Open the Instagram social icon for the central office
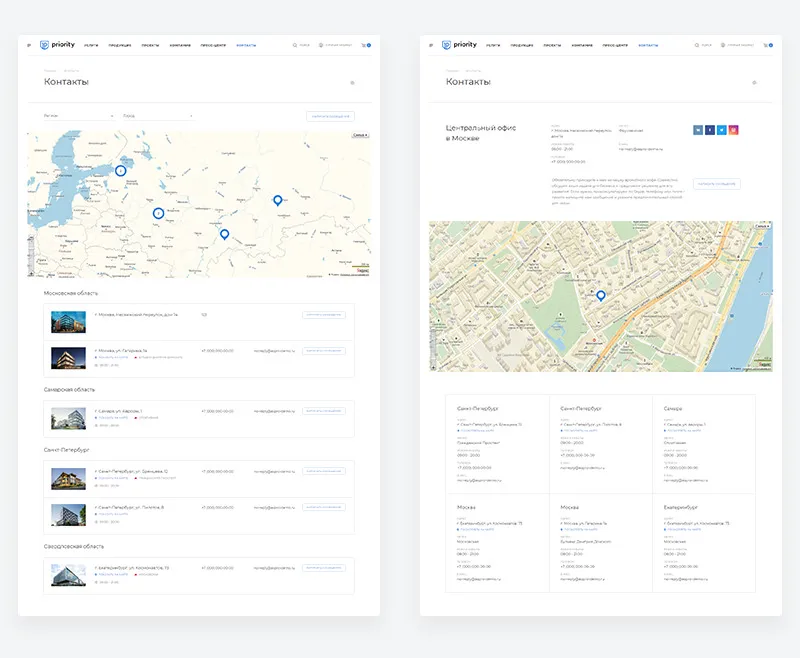The image size is (800, 658). coord(733,130)
